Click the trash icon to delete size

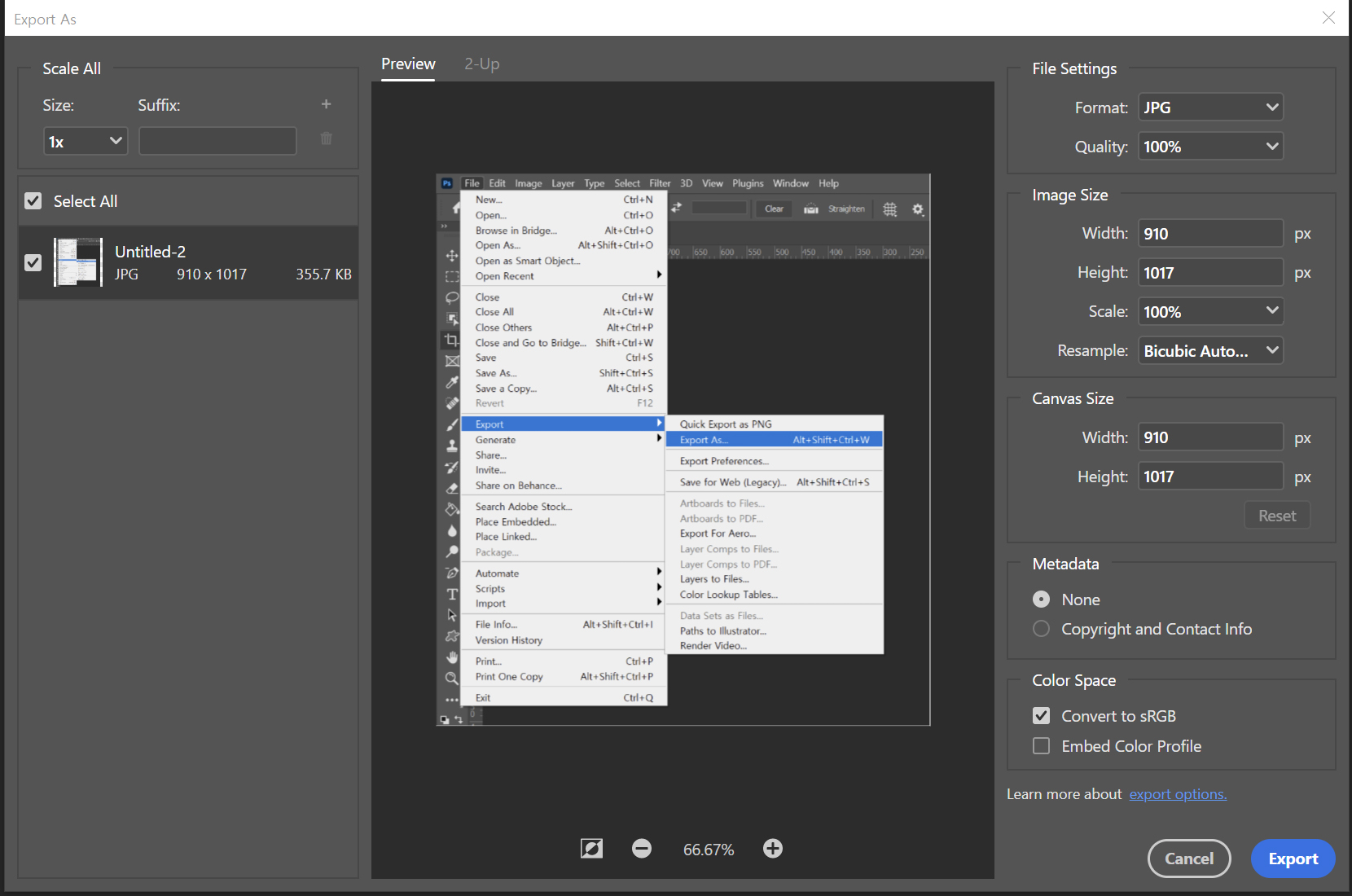[x=326, y=138]
